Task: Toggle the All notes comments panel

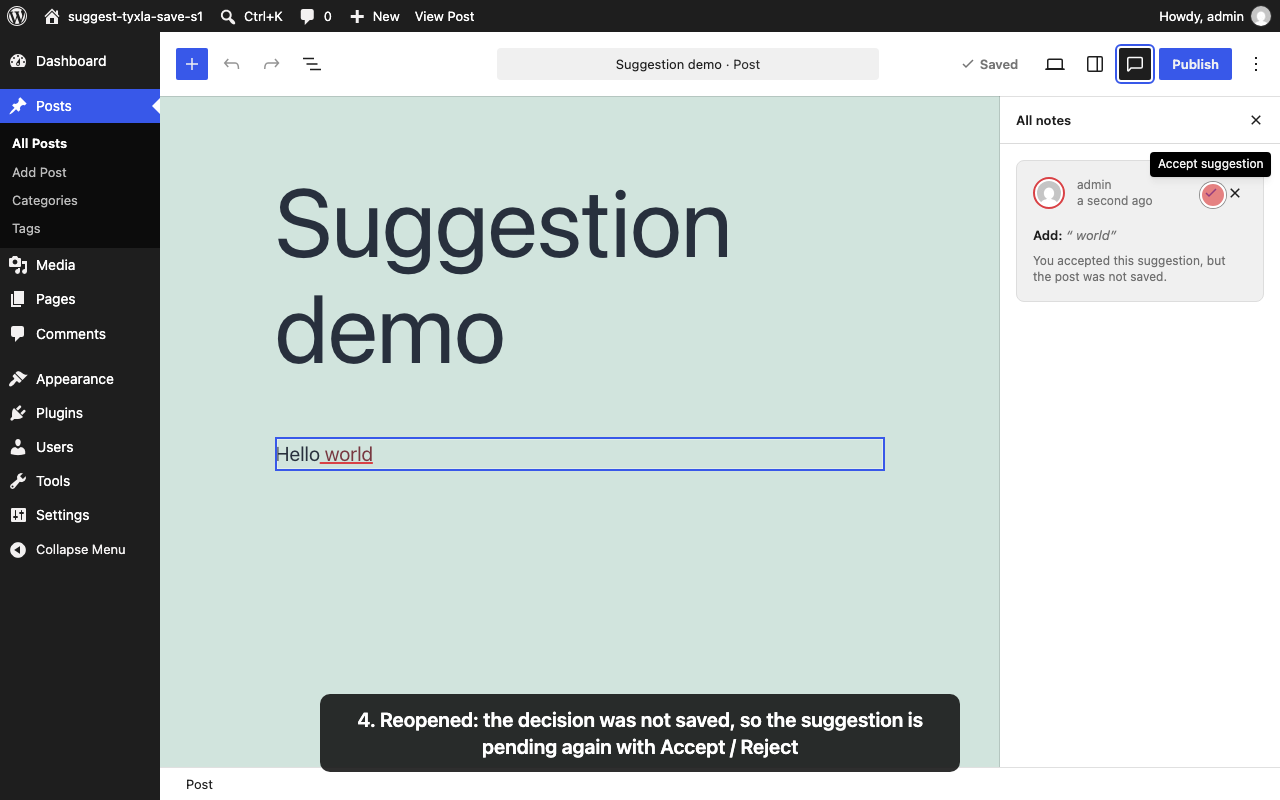Action: tap(1135, 64)
